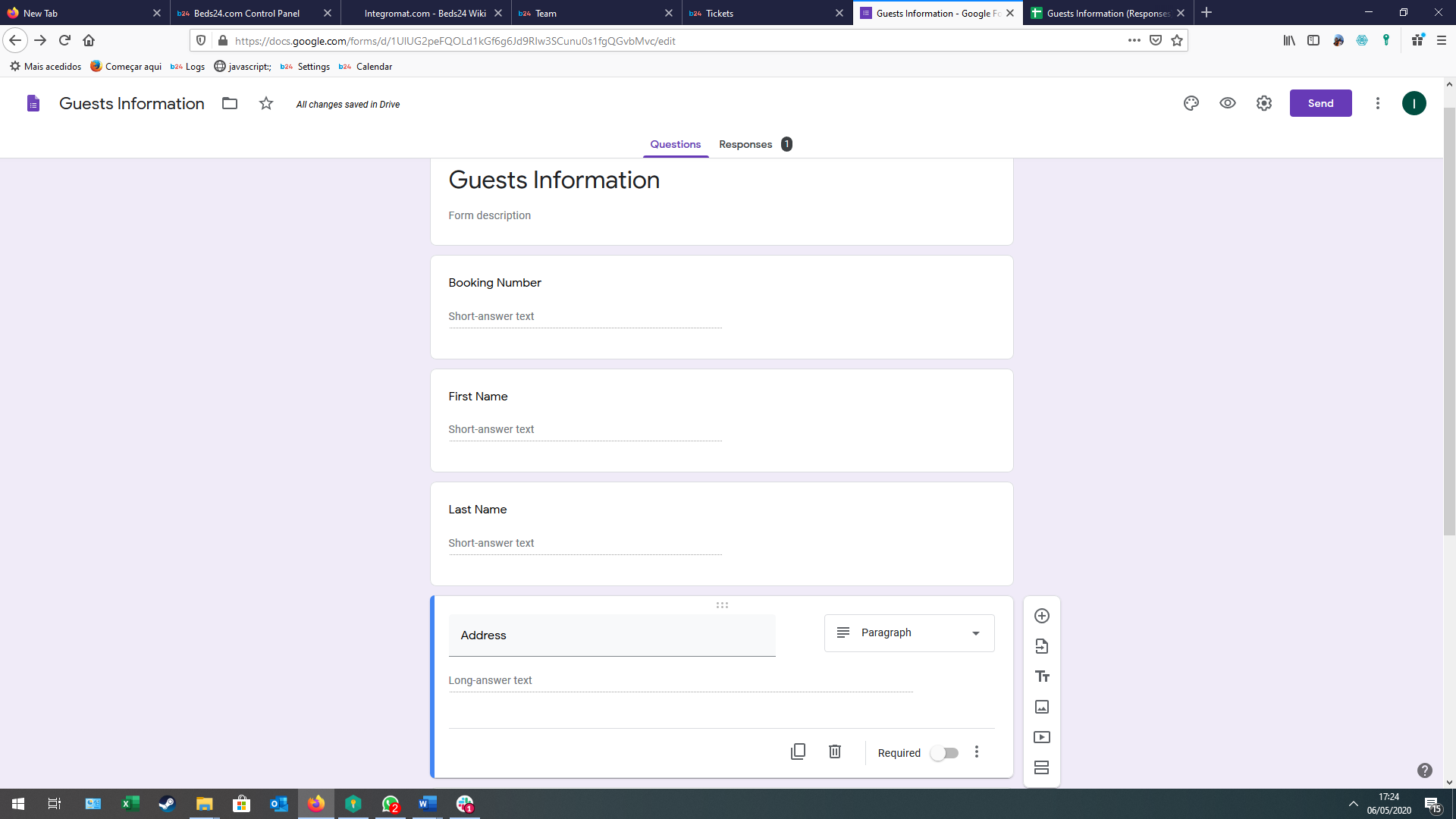
Task: Open the Google account avatar
Action: point(1414,103)
